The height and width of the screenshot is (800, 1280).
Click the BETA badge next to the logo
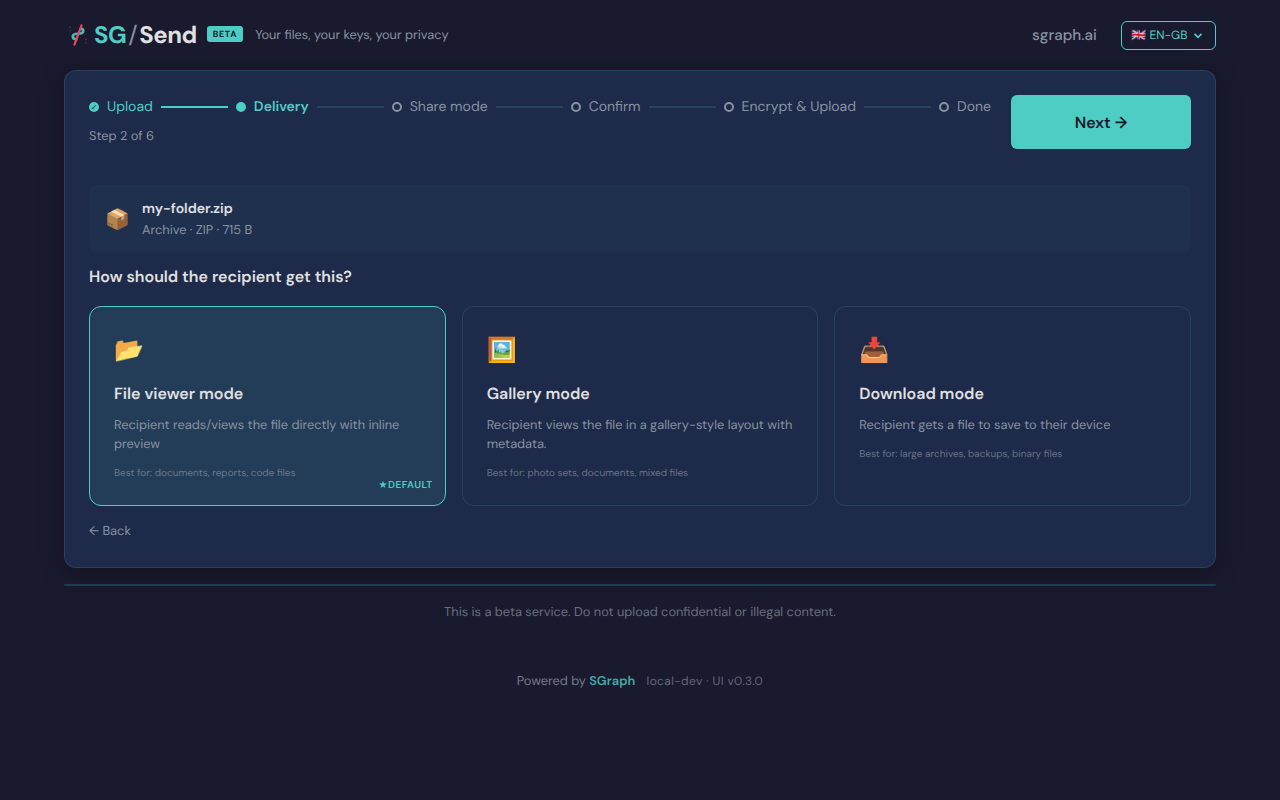pos(224,34)
